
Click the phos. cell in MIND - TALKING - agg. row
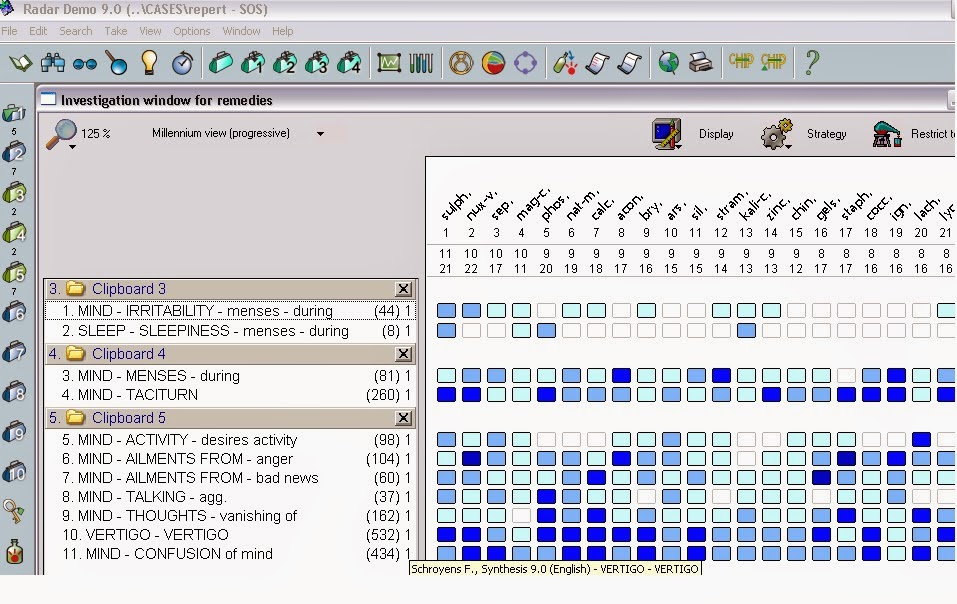[546, 497]
